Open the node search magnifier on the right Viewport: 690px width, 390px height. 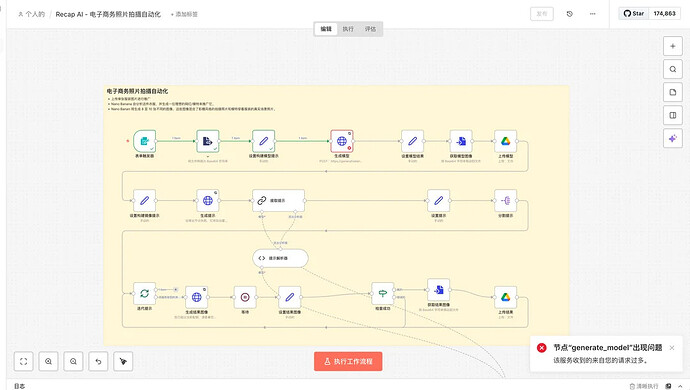(673, 69)
